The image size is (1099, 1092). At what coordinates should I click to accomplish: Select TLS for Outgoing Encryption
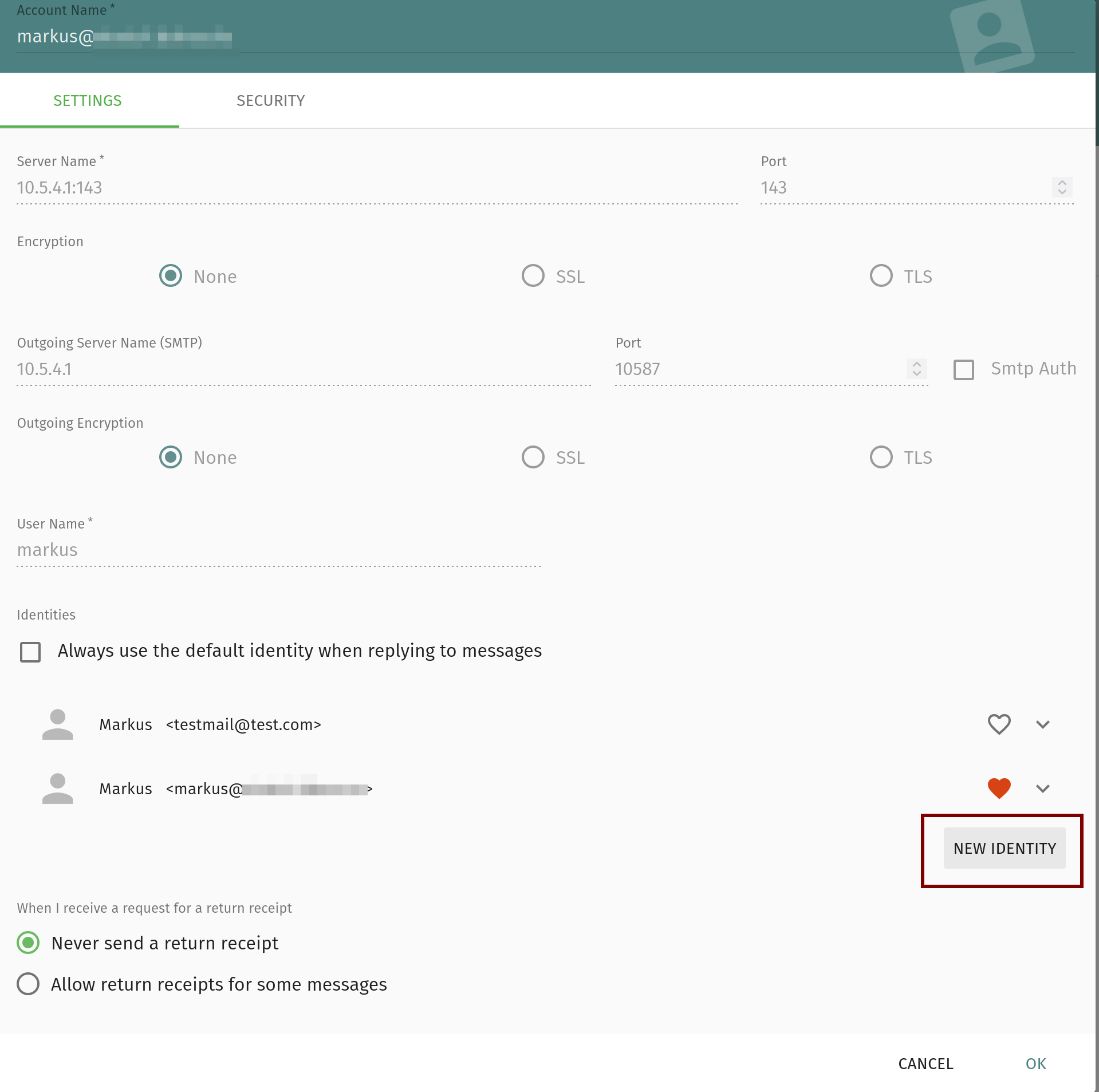pyautogui.click(x=881, y=457)
